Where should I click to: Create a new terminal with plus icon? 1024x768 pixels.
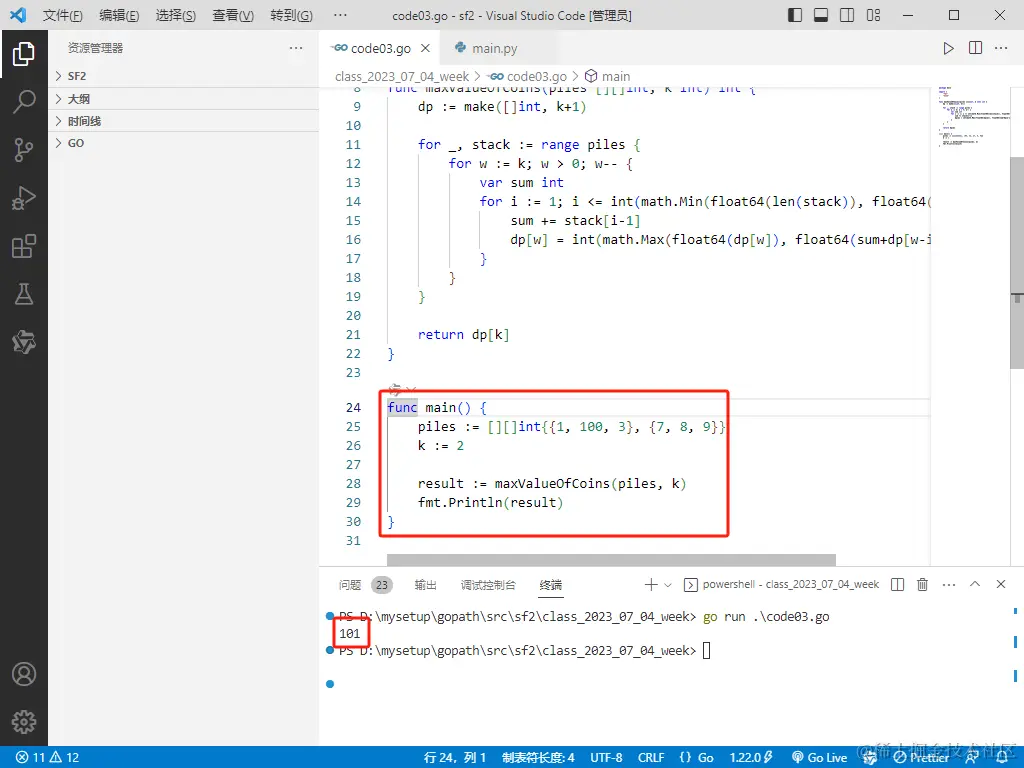650,584
